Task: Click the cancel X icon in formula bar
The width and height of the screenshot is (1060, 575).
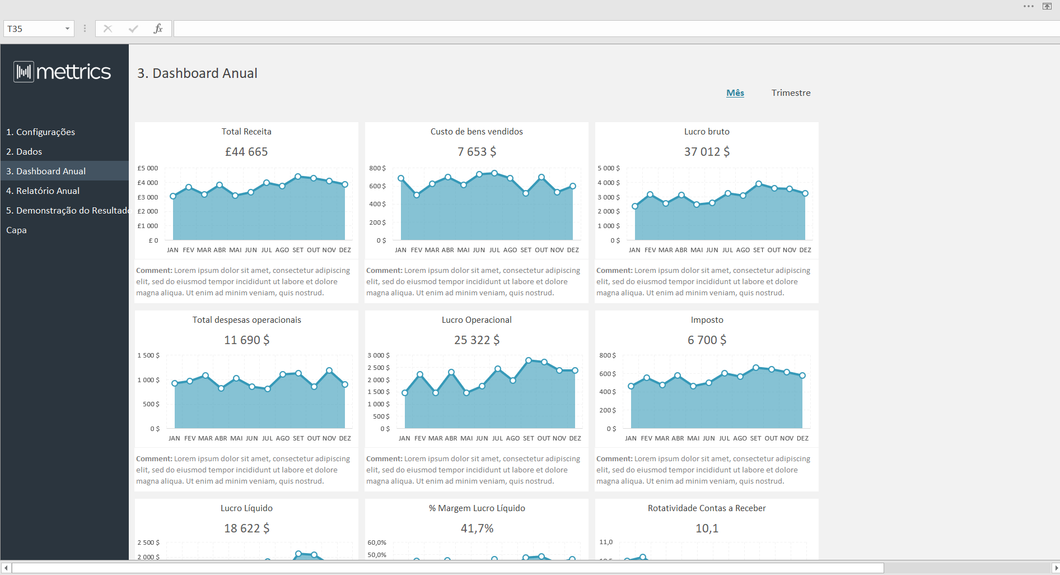Action: pos(107,28)
